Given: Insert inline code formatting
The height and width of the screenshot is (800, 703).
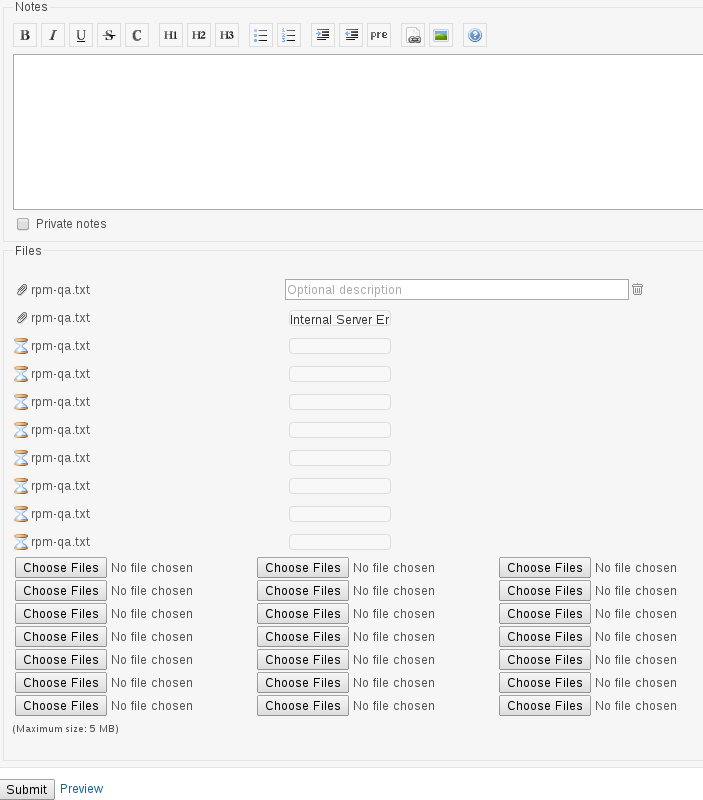Looking at the screenshot, I should (x=137, y=35).
